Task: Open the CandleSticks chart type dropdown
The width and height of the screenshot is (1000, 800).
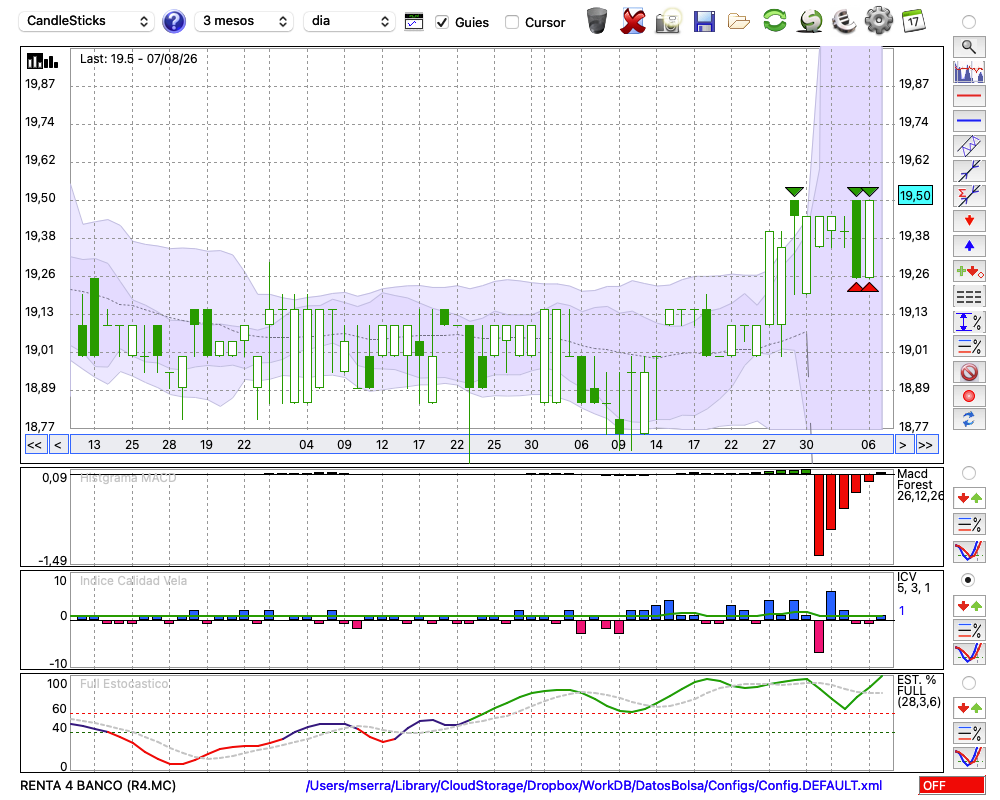Action: [87, 21]
